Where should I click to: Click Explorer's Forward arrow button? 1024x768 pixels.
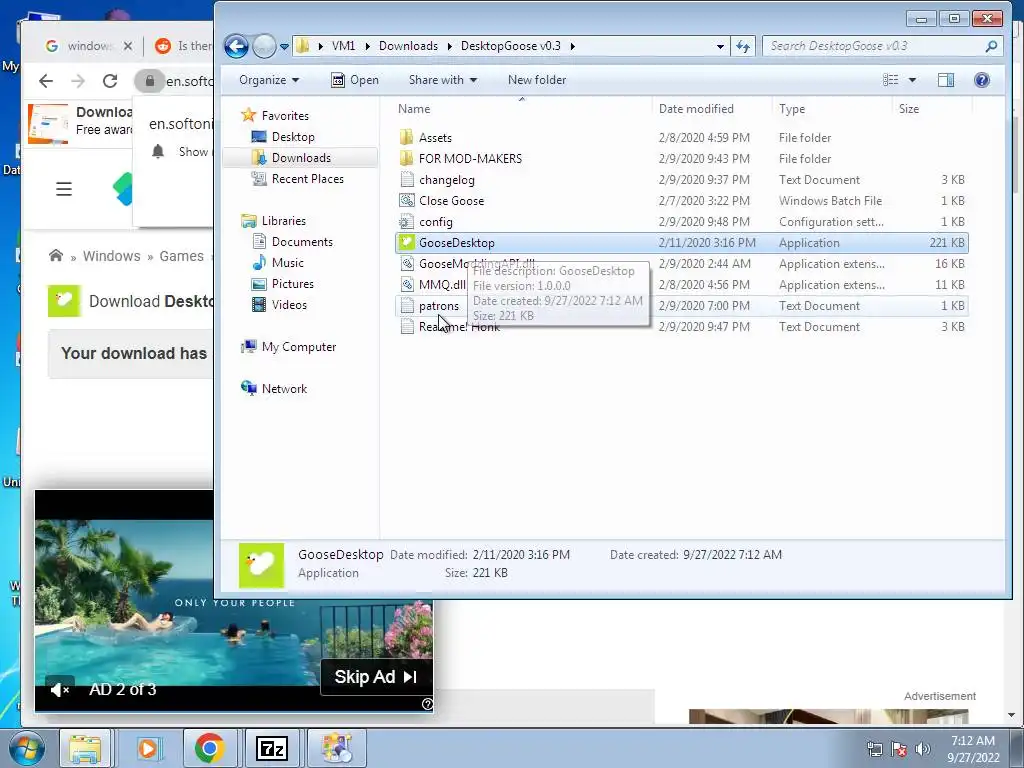click(x=264, y=46)
